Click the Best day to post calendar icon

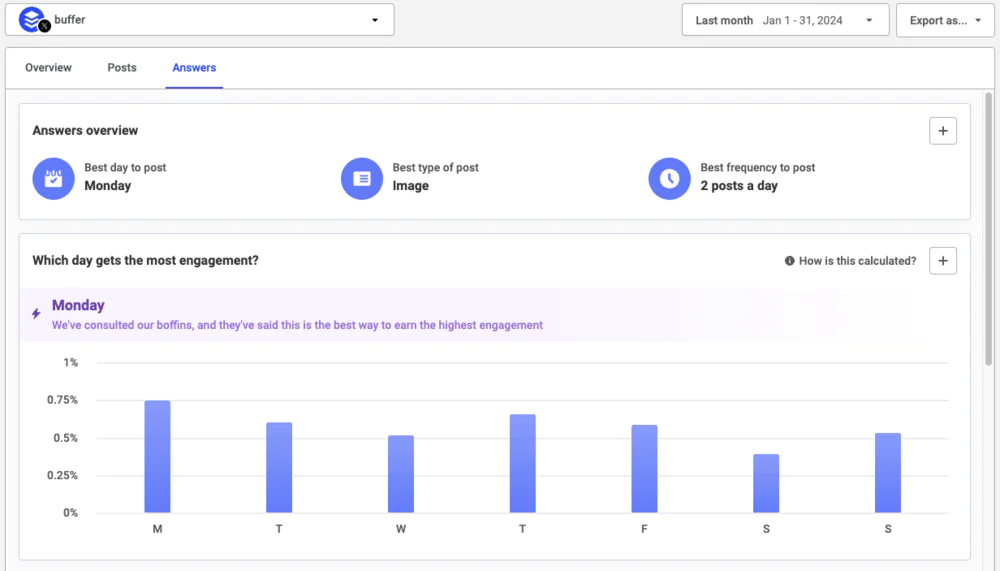(54, 179)
